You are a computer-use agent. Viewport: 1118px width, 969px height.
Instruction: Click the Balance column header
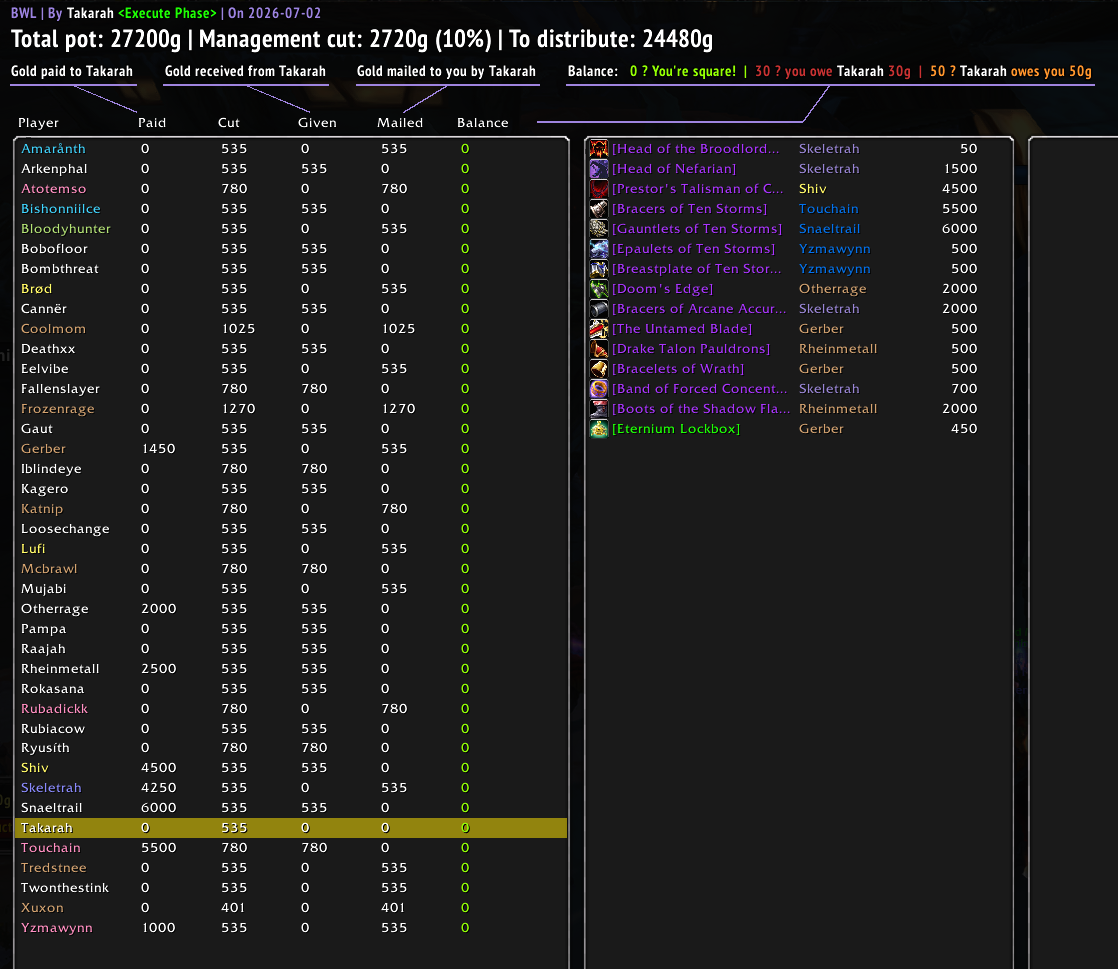pyautogui.click(x=483, y=123)
